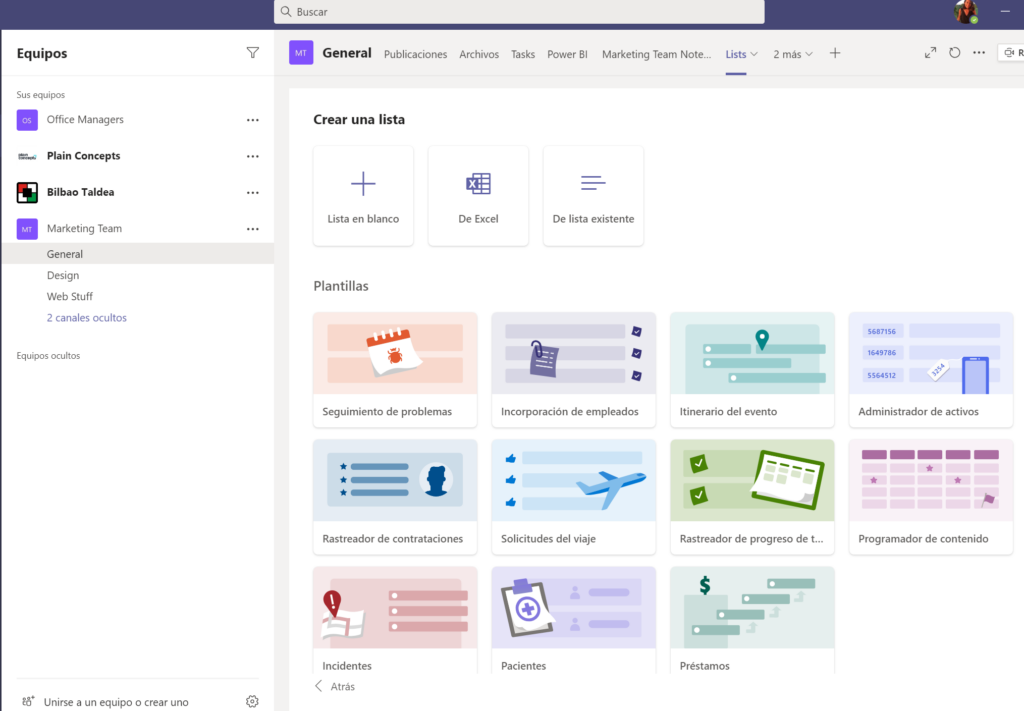This screenshot has width=1024, height=711.
Task: Switch to the Power BI tab
Action: [568, 54]
